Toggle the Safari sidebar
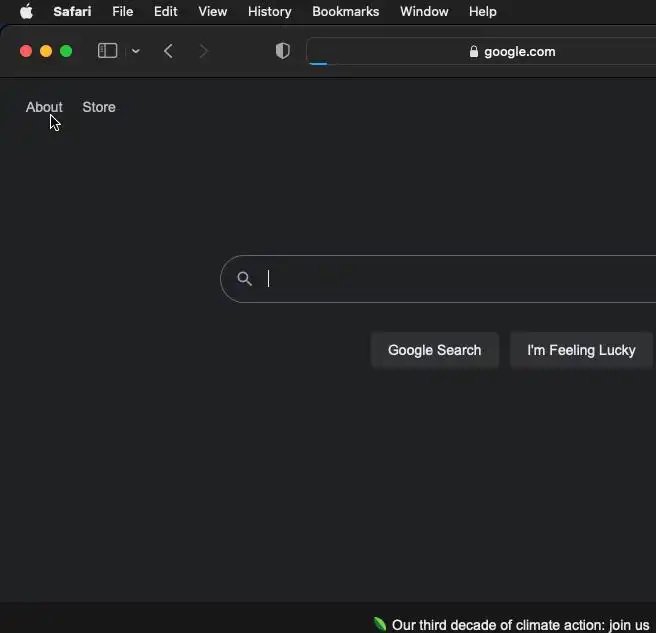The height and width of the screenshot is (633, 656). point(108,51)
